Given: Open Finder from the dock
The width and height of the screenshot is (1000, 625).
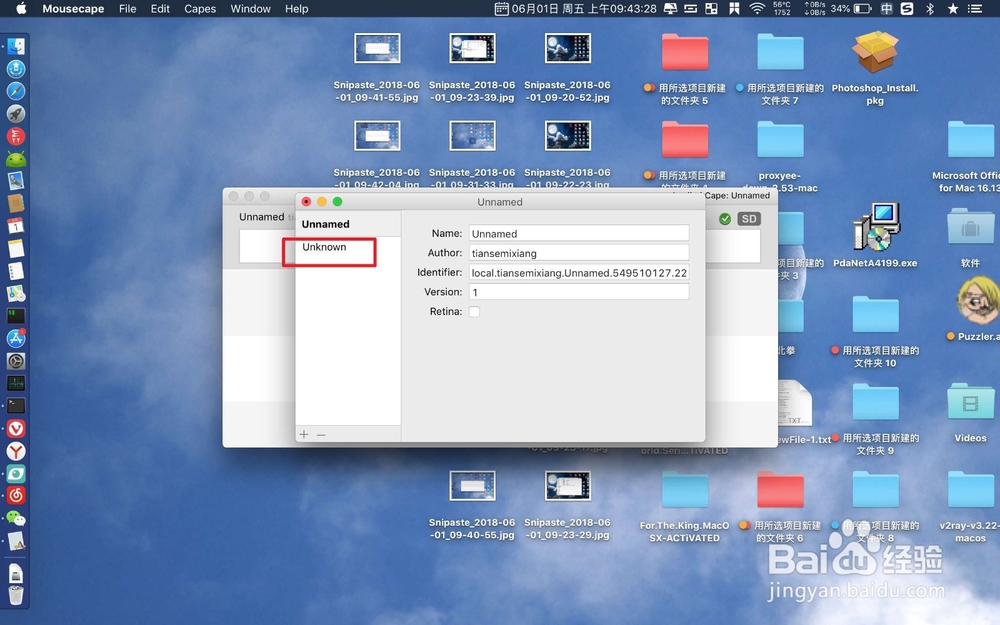Looking at the screenshot, I should click(x=16, y=46).
